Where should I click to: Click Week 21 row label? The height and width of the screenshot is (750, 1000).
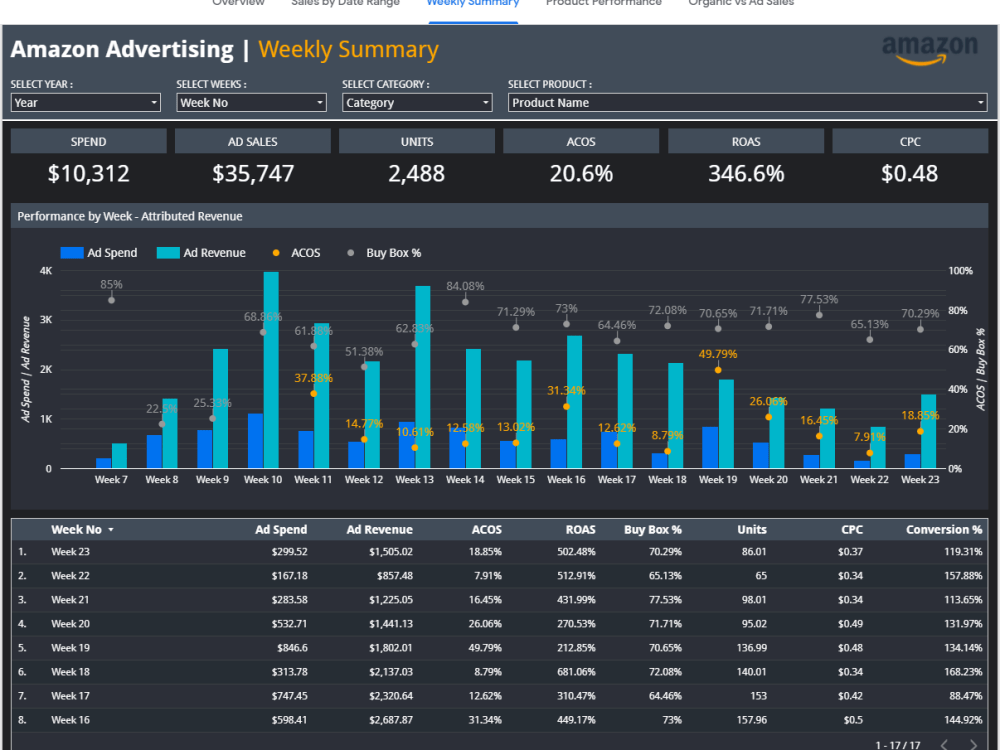[70, 600]
